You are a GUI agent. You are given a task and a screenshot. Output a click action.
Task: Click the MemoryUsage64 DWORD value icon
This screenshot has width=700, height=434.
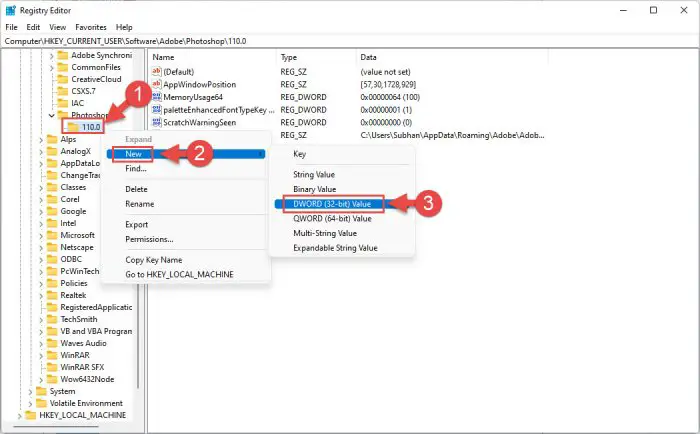[156, 97]
